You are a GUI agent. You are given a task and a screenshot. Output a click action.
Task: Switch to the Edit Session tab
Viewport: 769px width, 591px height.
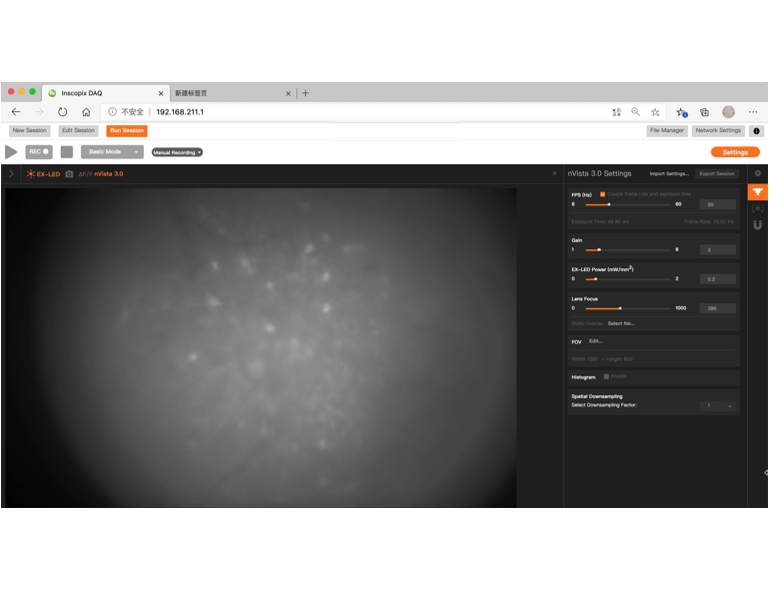(77, 131)
